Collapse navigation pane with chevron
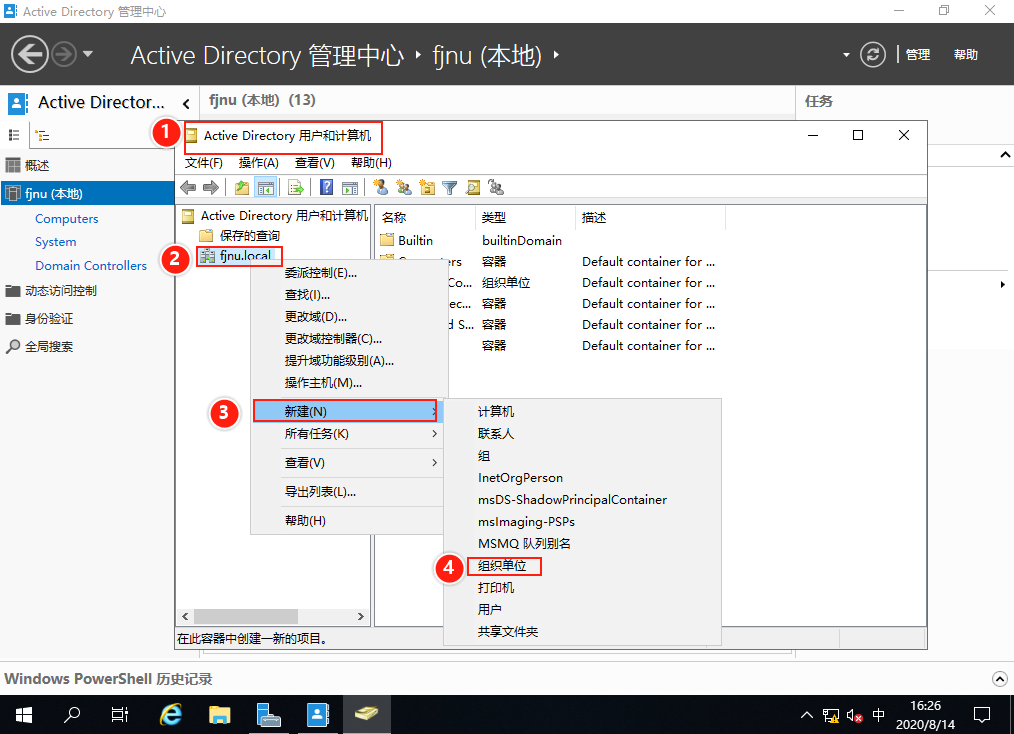Screen dimensions: 1014x734 (x=186, y=103)
